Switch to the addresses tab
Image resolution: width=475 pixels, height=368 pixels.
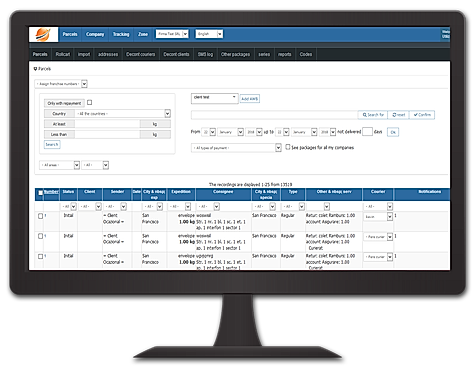(x=108, y=54)
